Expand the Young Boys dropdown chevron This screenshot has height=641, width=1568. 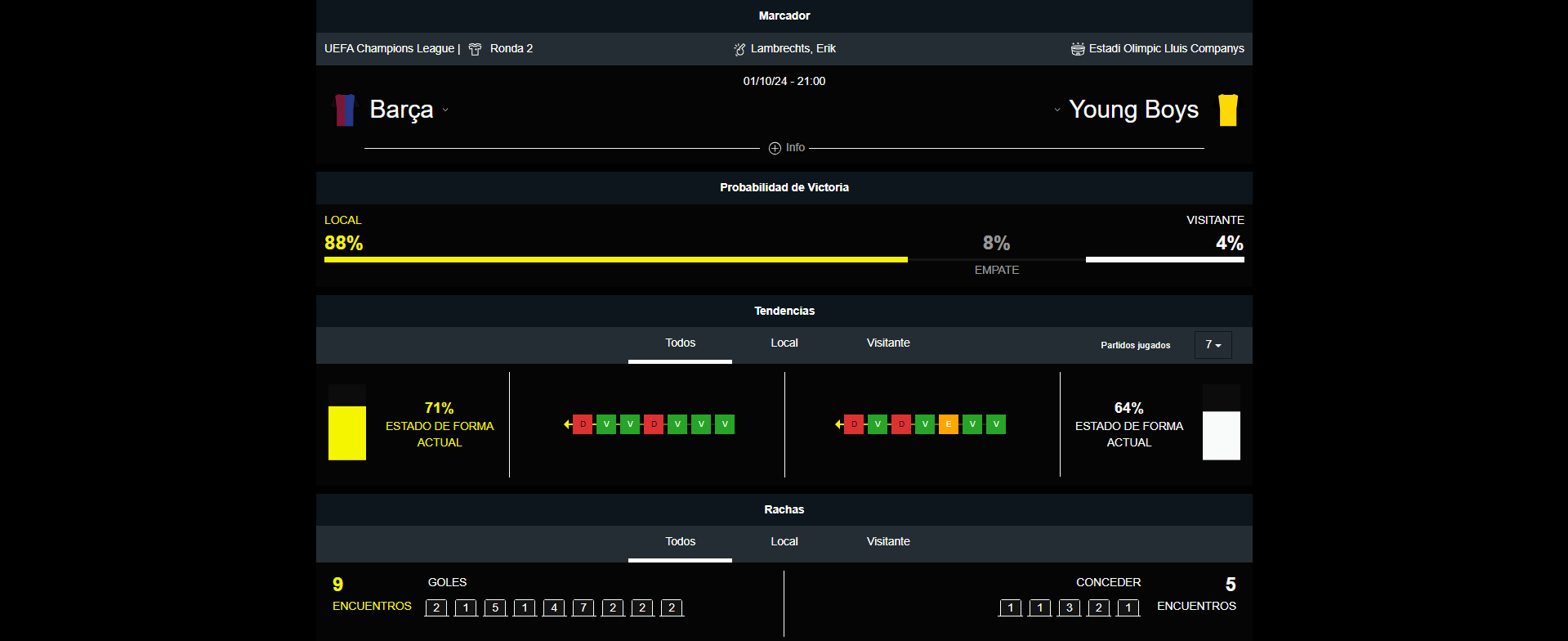coord(1057,110)
